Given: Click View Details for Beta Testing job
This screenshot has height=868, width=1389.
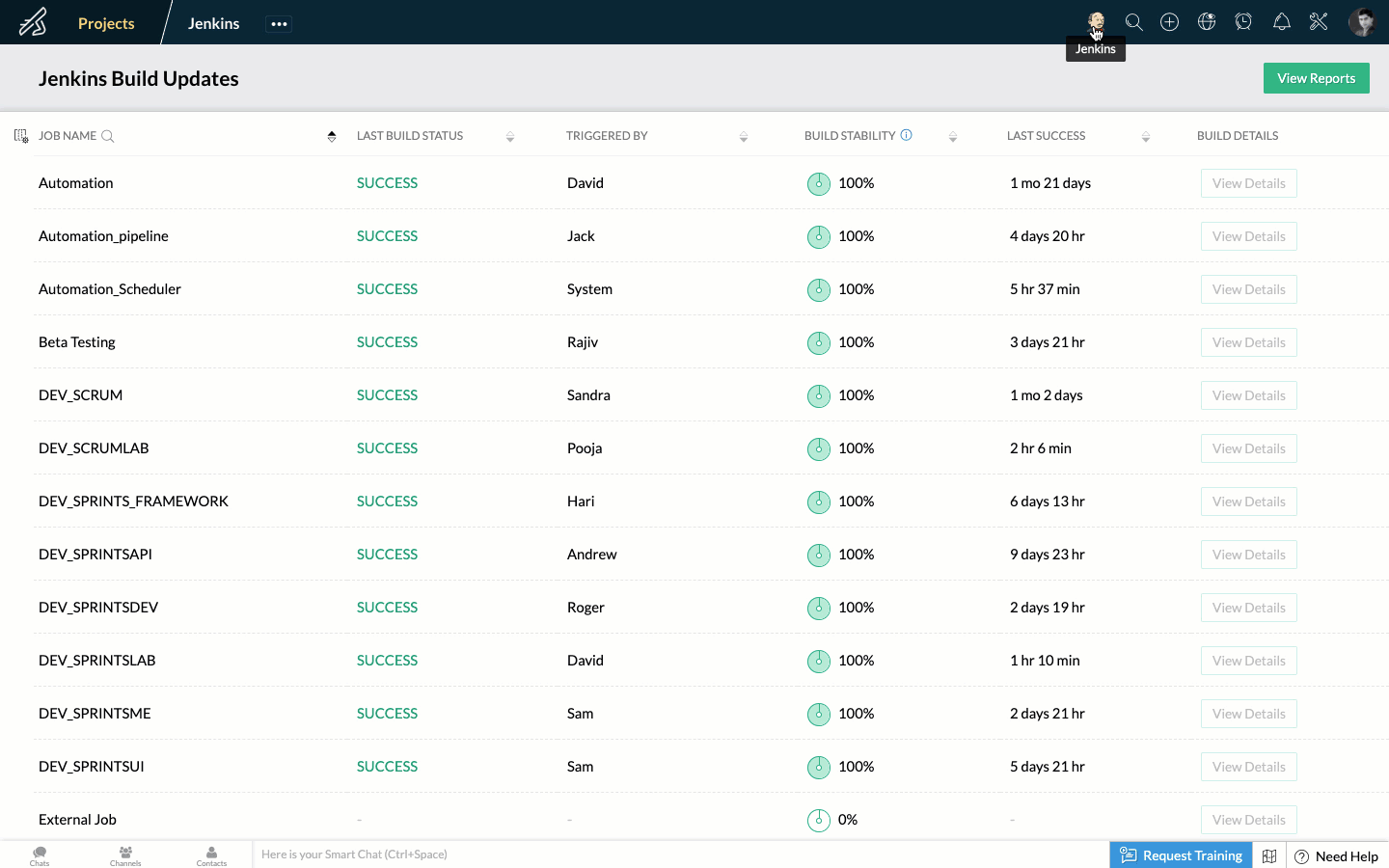Looking at the screenshot, I should click(1248, 342).
